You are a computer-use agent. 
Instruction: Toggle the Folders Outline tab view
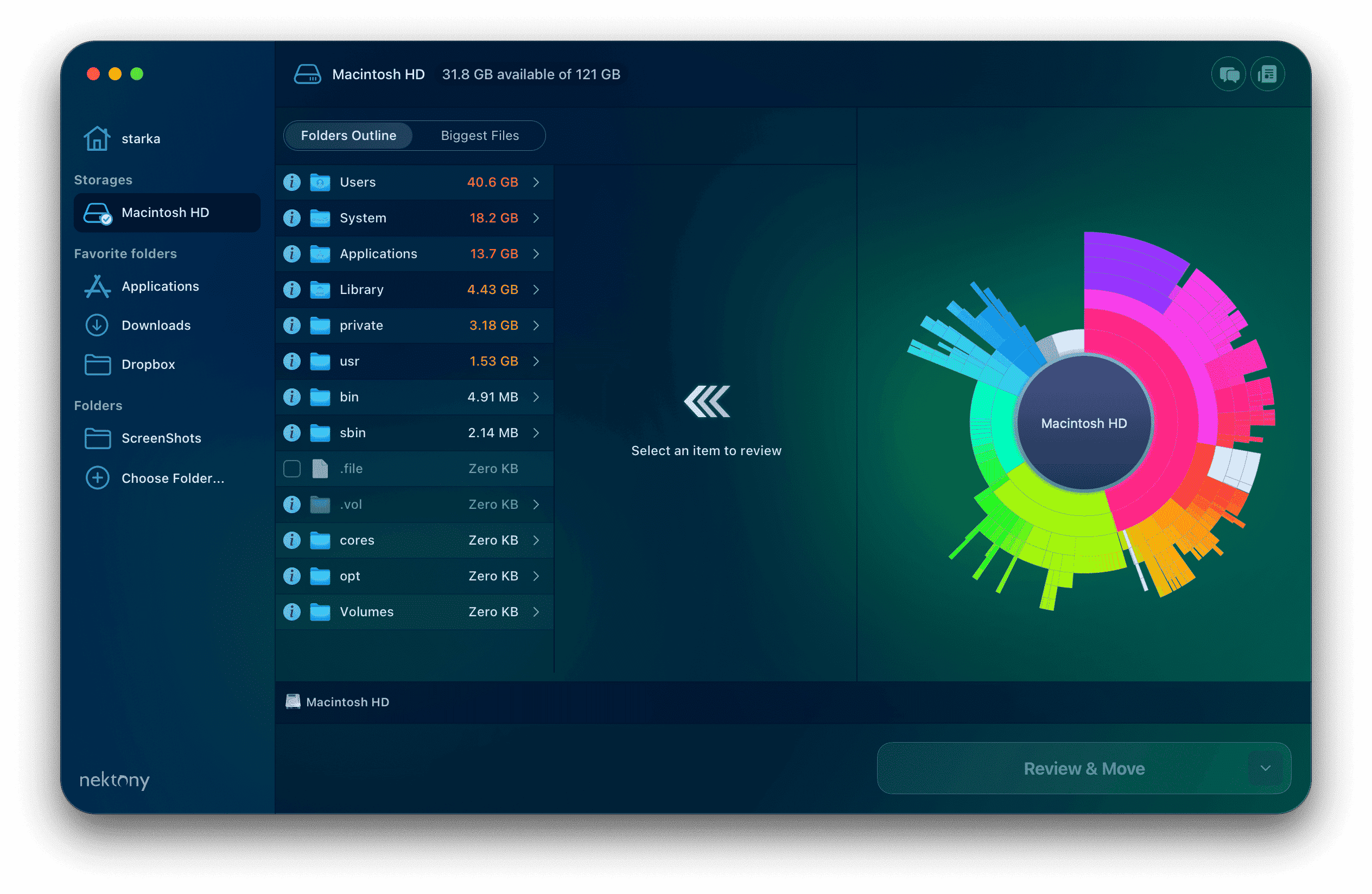tap(349, 135)
